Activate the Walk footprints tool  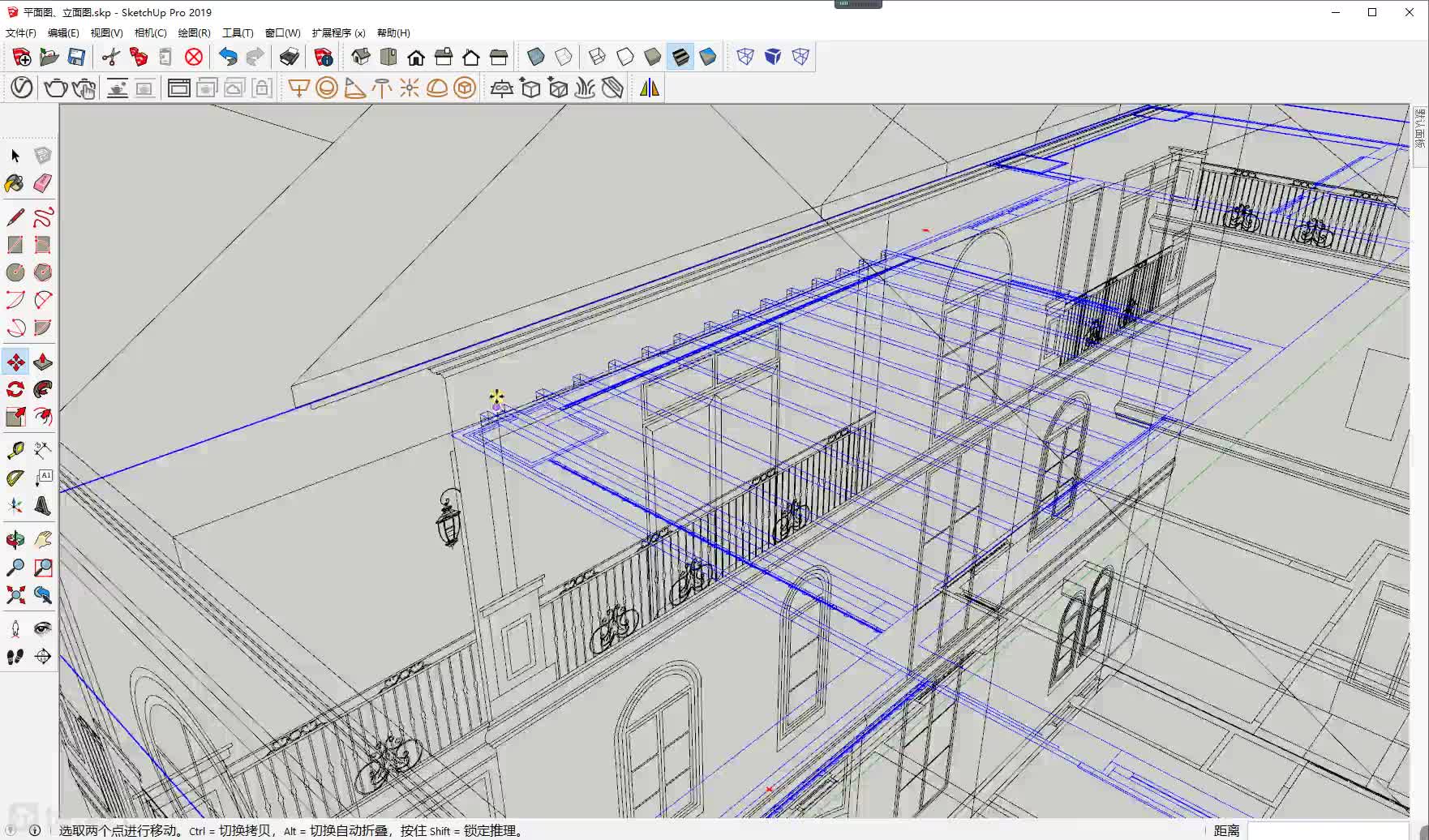[x=15, y=657]
